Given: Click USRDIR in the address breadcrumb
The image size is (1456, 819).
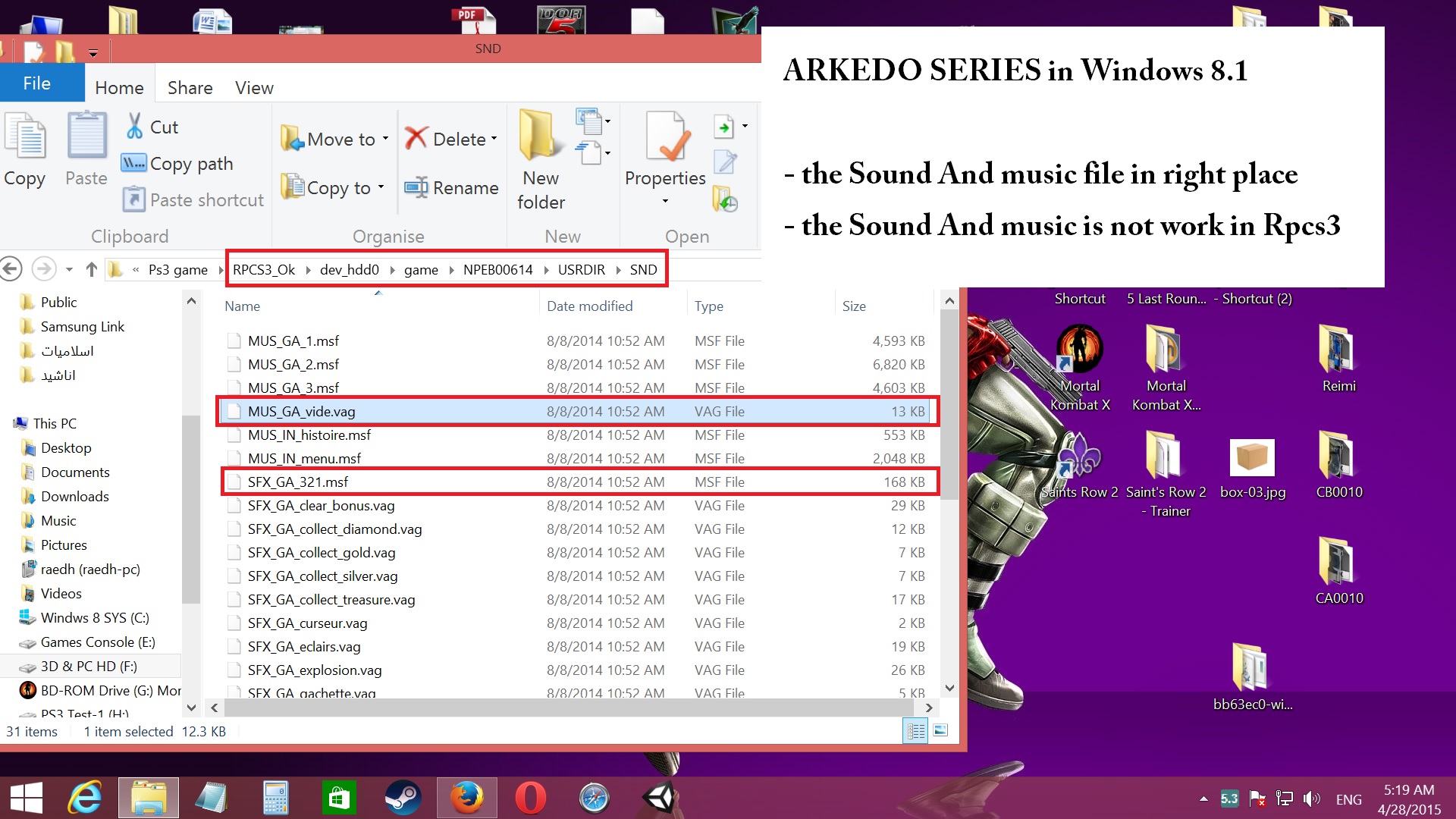Looking at the screenshot, I should tap(581, 269).
